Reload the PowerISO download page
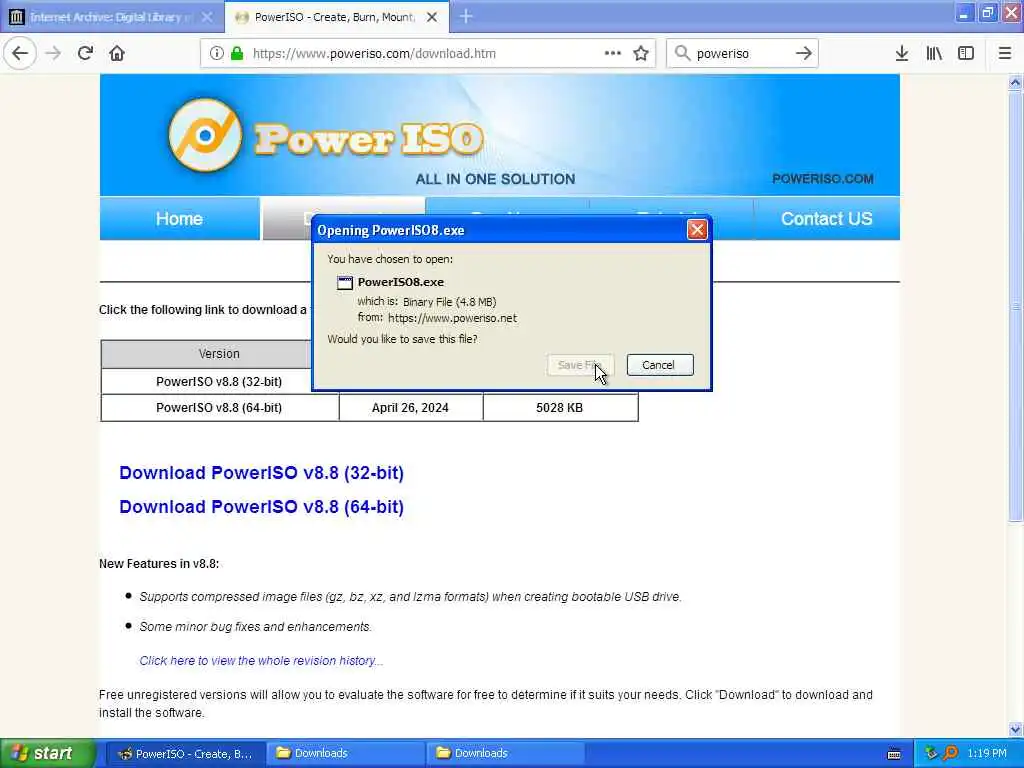The image size is (1024, 768). [86, 53]
